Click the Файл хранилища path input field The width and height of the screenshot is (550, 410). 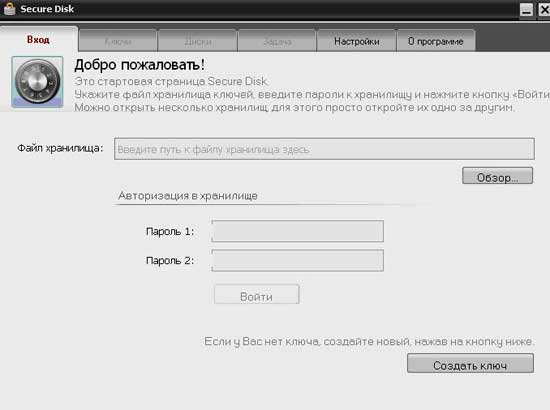click(x=324, y=149)
